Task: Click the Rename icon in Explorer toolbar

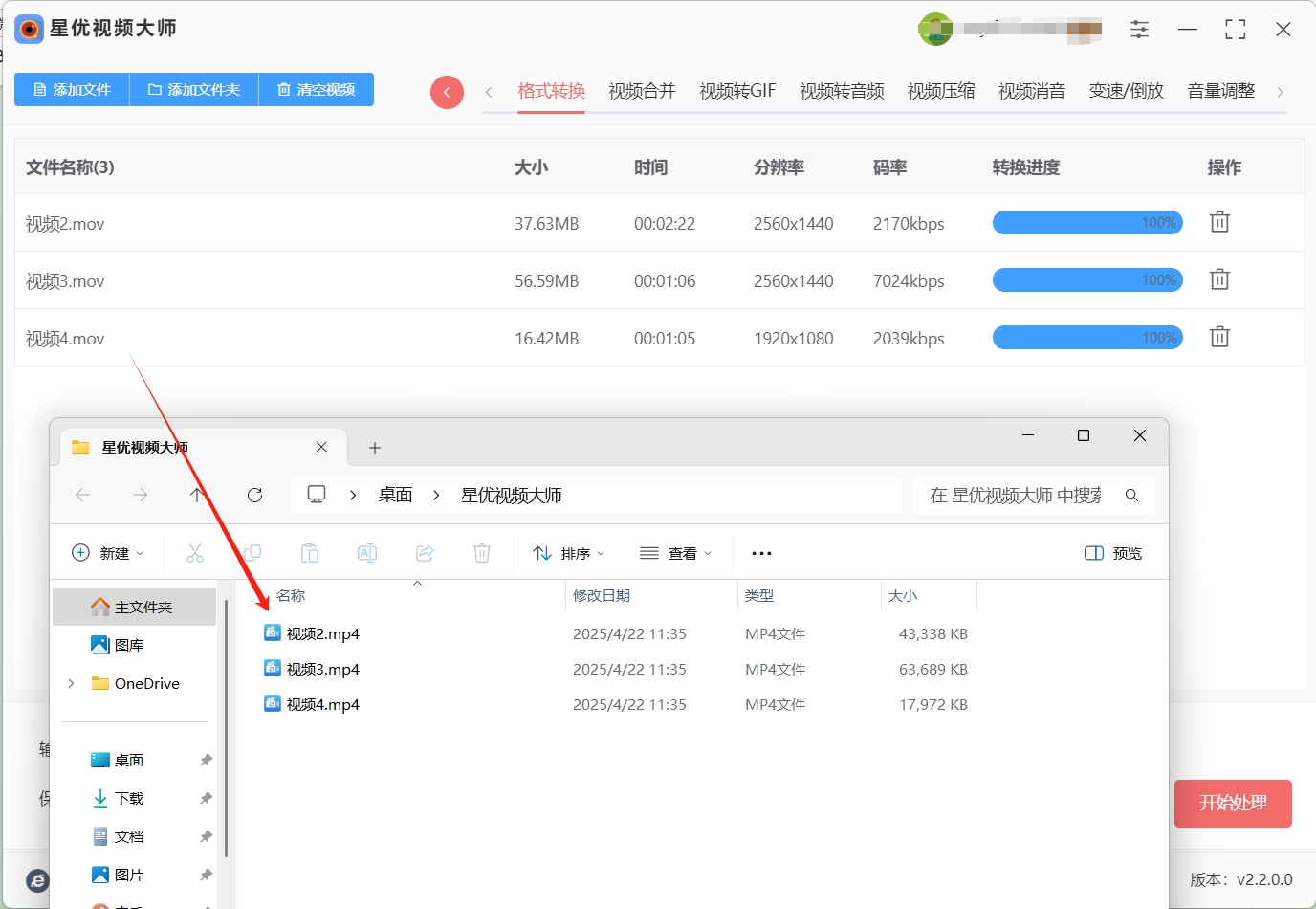Action: point(367,553)
